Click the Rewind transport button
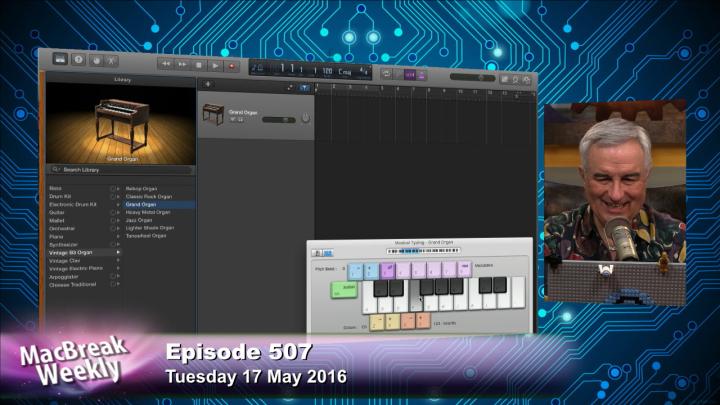 (166, 64)
